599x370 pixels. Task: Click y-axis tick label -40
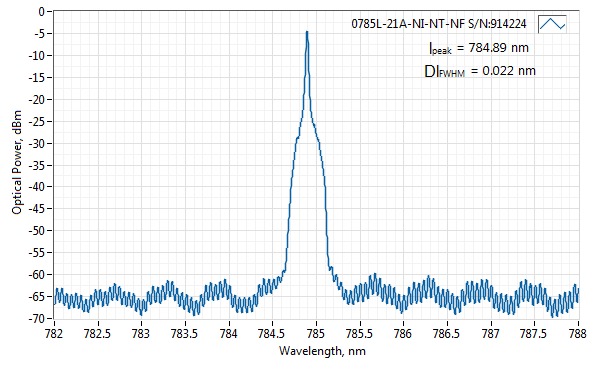coord(36,187)
